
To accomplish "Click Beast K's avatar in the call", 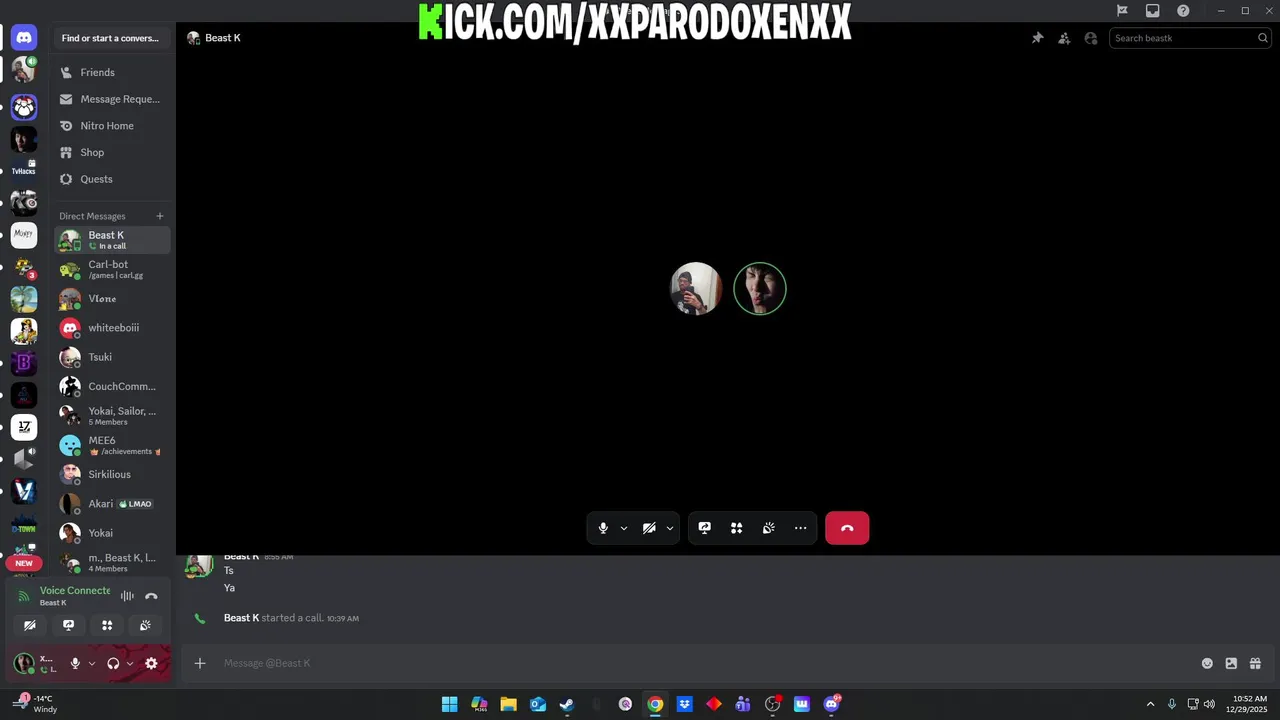I will point(696,289).
